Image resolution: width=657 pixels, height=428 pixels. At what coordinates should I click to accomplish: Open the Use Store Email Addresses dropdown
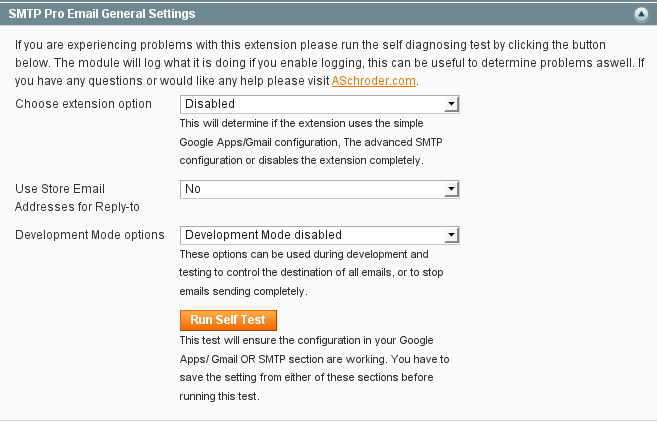[320, 189]
